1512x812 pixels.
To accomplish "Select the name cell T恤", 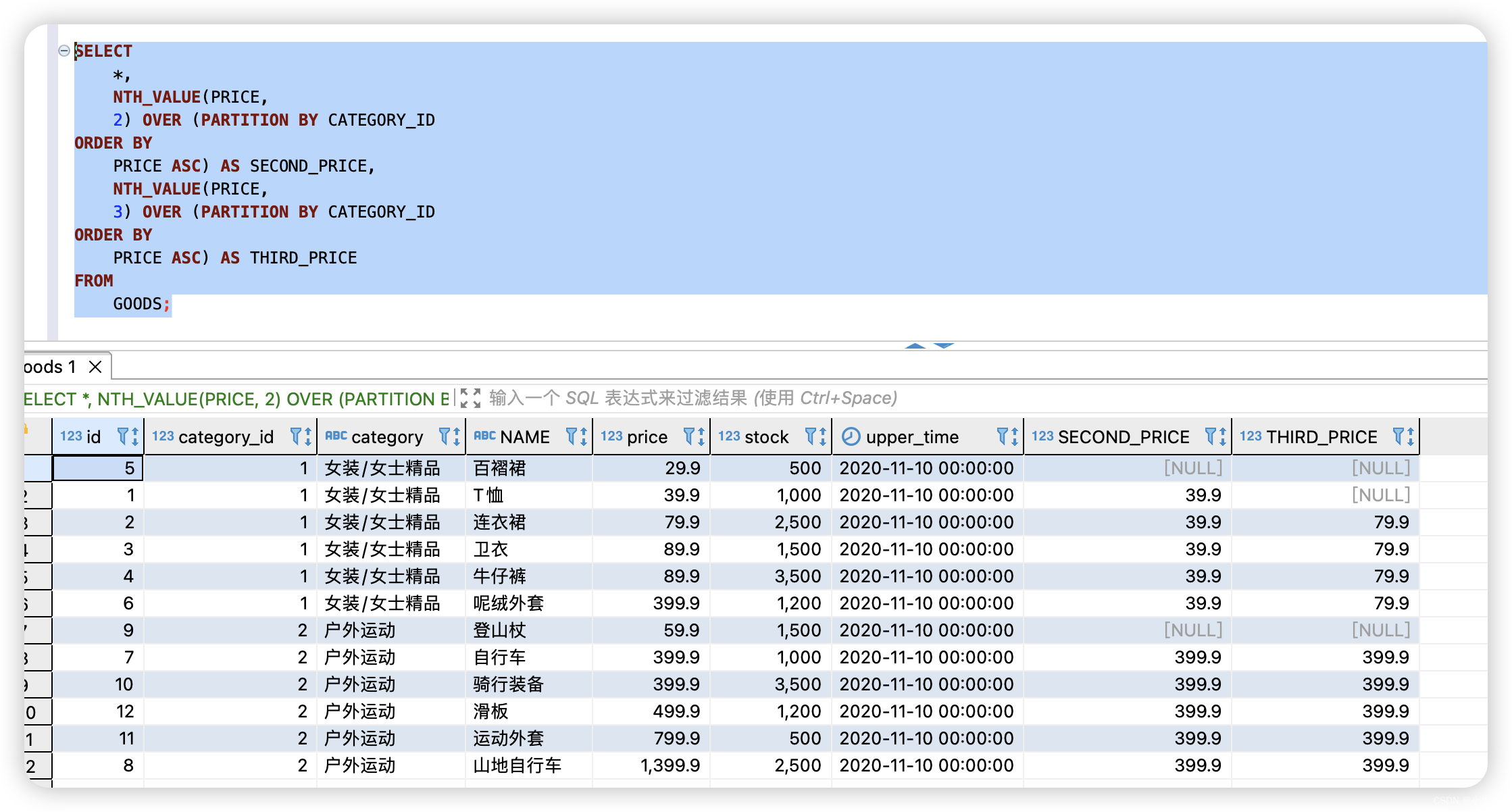I will (529, 495).
